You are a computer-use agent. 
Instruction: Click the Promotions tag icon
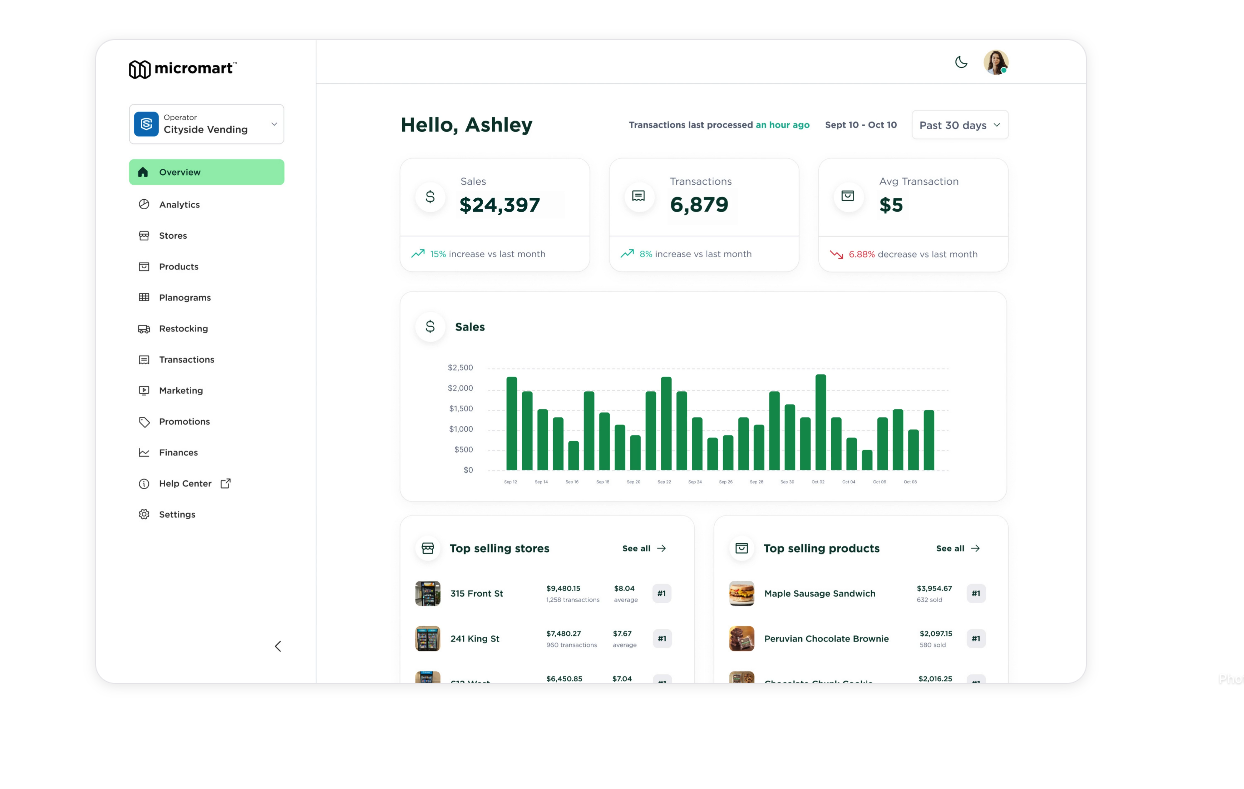click(x=144, y=422)
